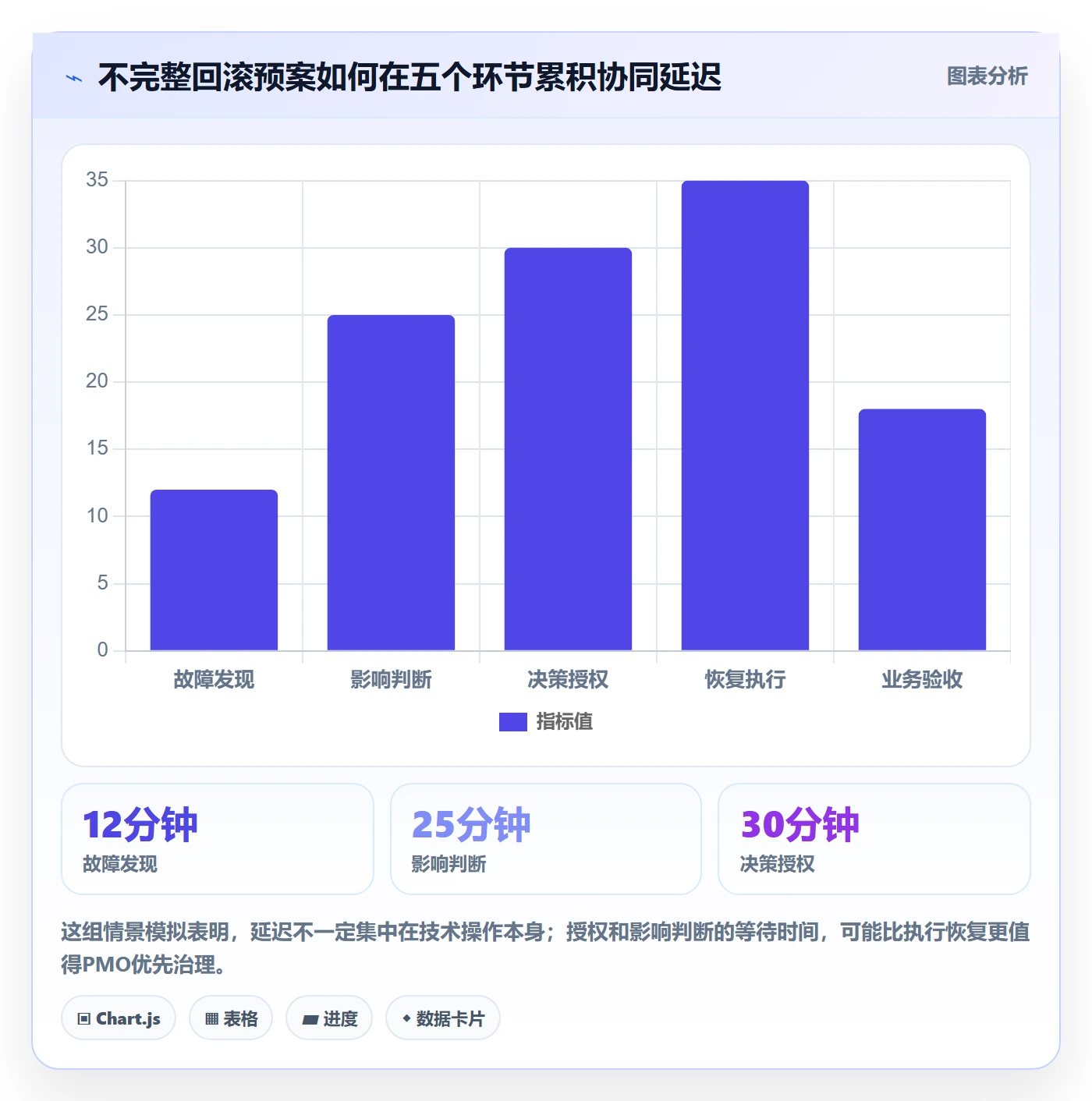Image resolution: width=1092 pixels, height=1101 pixels.
Task: Click the 决策授权 x-axis label
Action: 568,680
